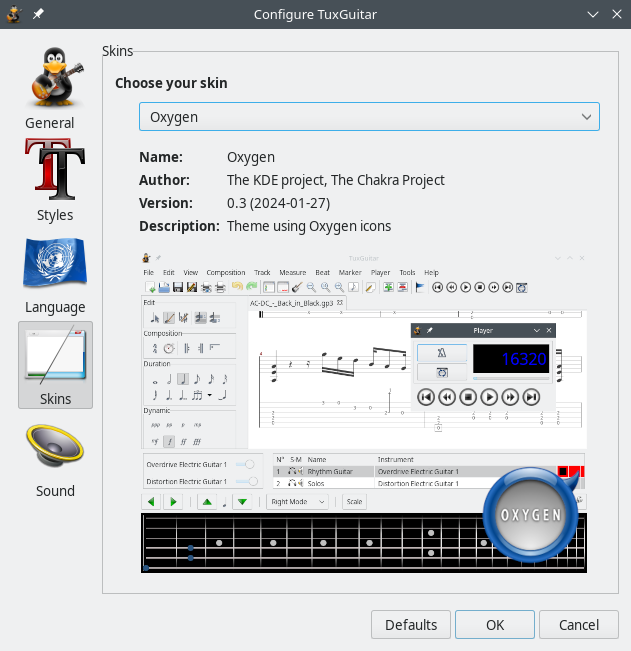631x651 pixels.
Task: Pin the window using the title bar pin
Action: [x=39, y=15]
